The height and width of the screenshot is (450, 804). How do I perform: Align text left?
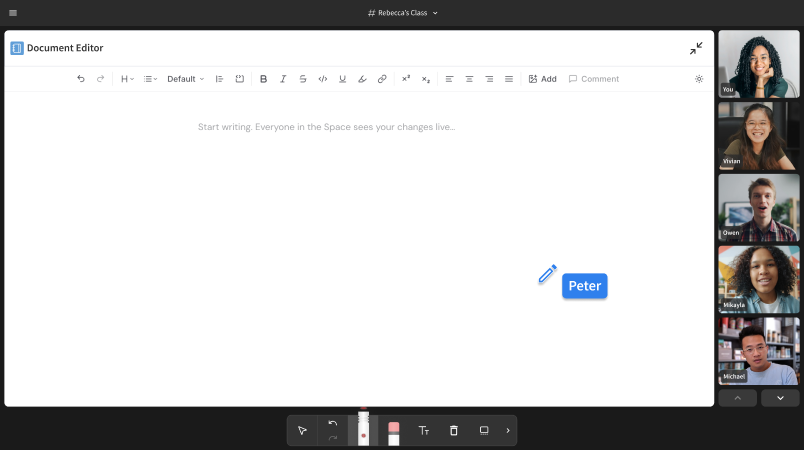click(449, 79)
